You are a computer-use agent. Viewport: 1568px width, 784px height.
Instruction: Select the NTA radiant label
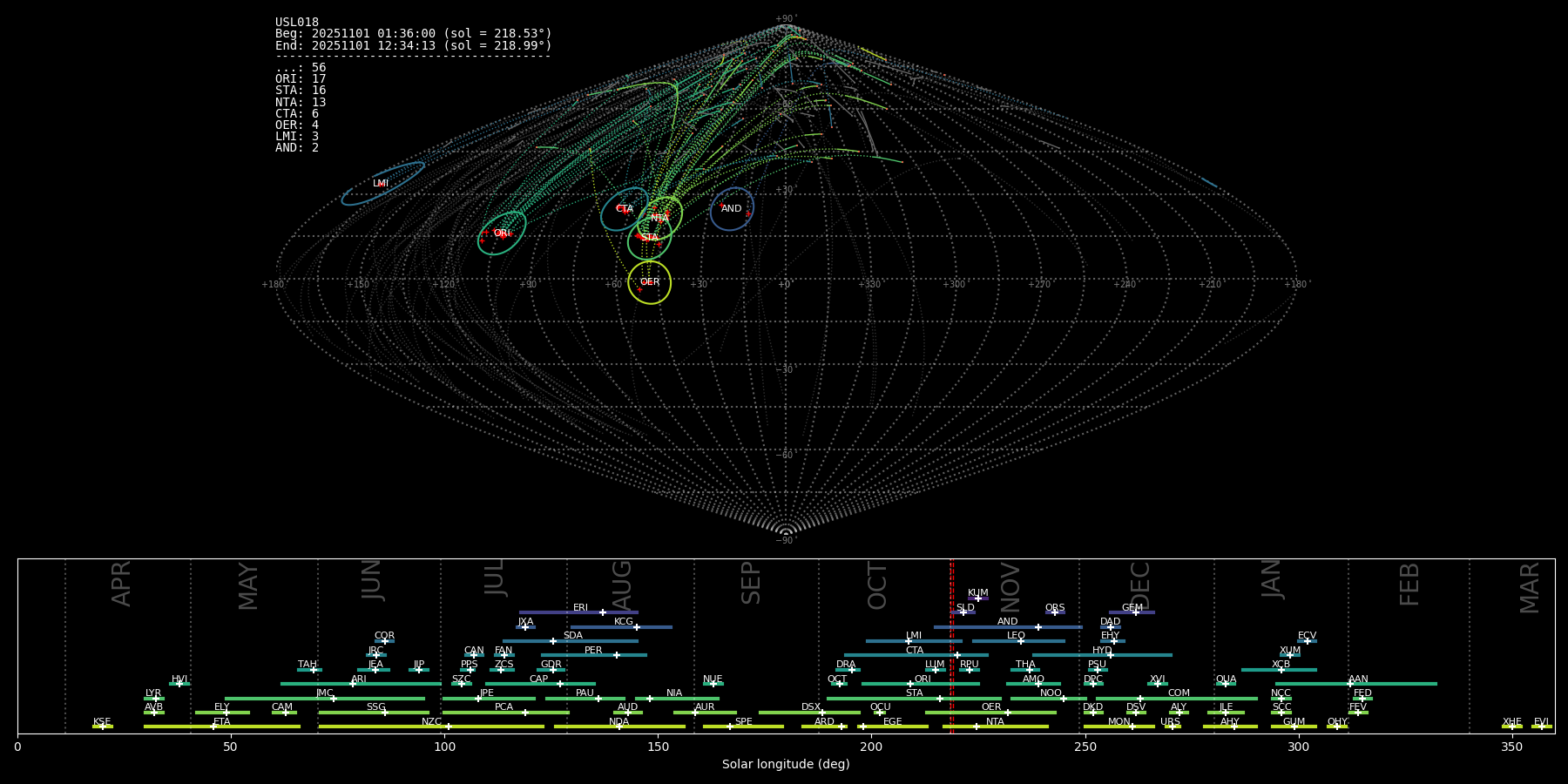pyautogui.click(x=659, y=218)
